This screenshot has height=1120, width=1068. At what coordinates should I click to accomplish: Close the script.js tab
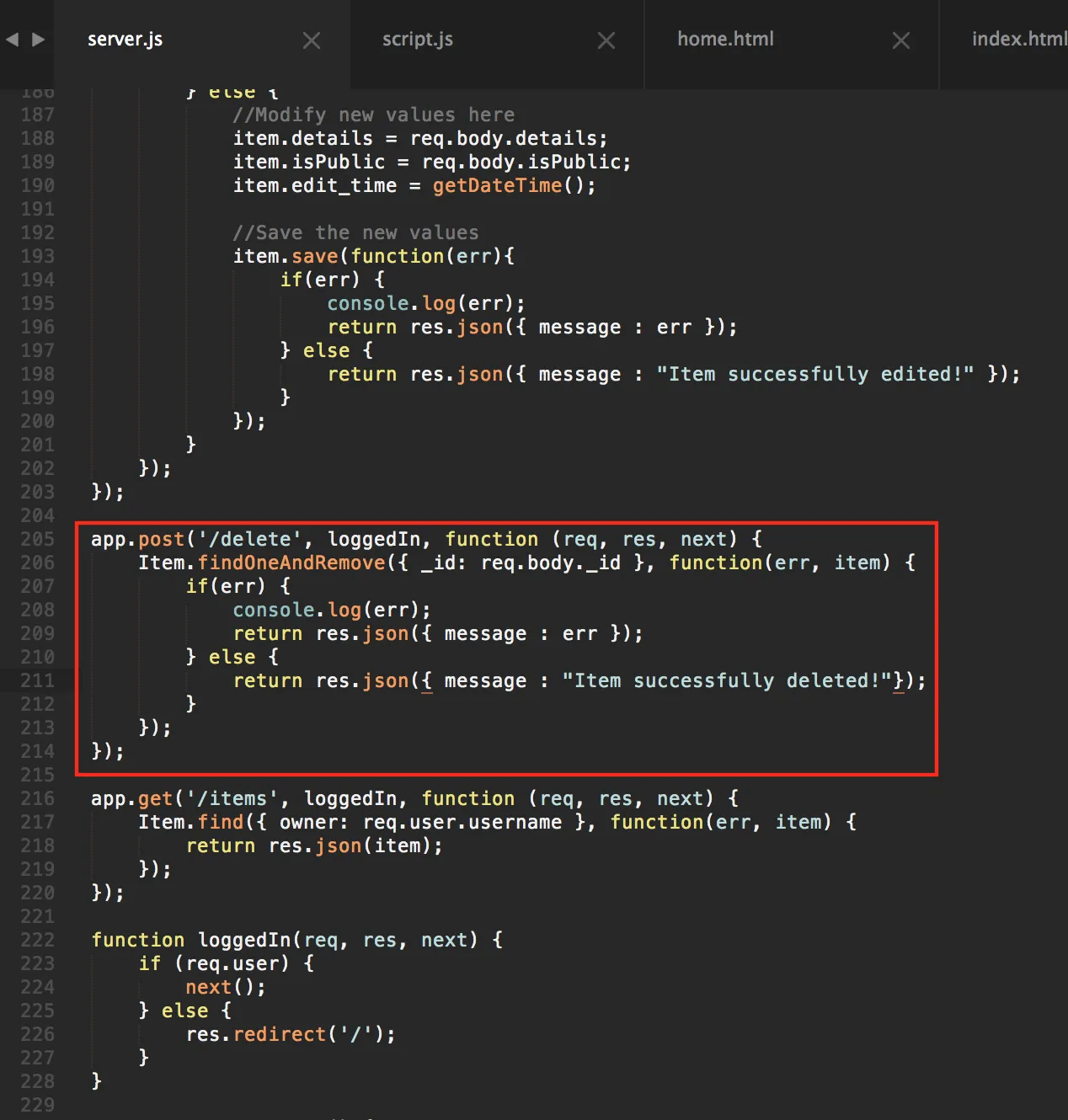606,40
